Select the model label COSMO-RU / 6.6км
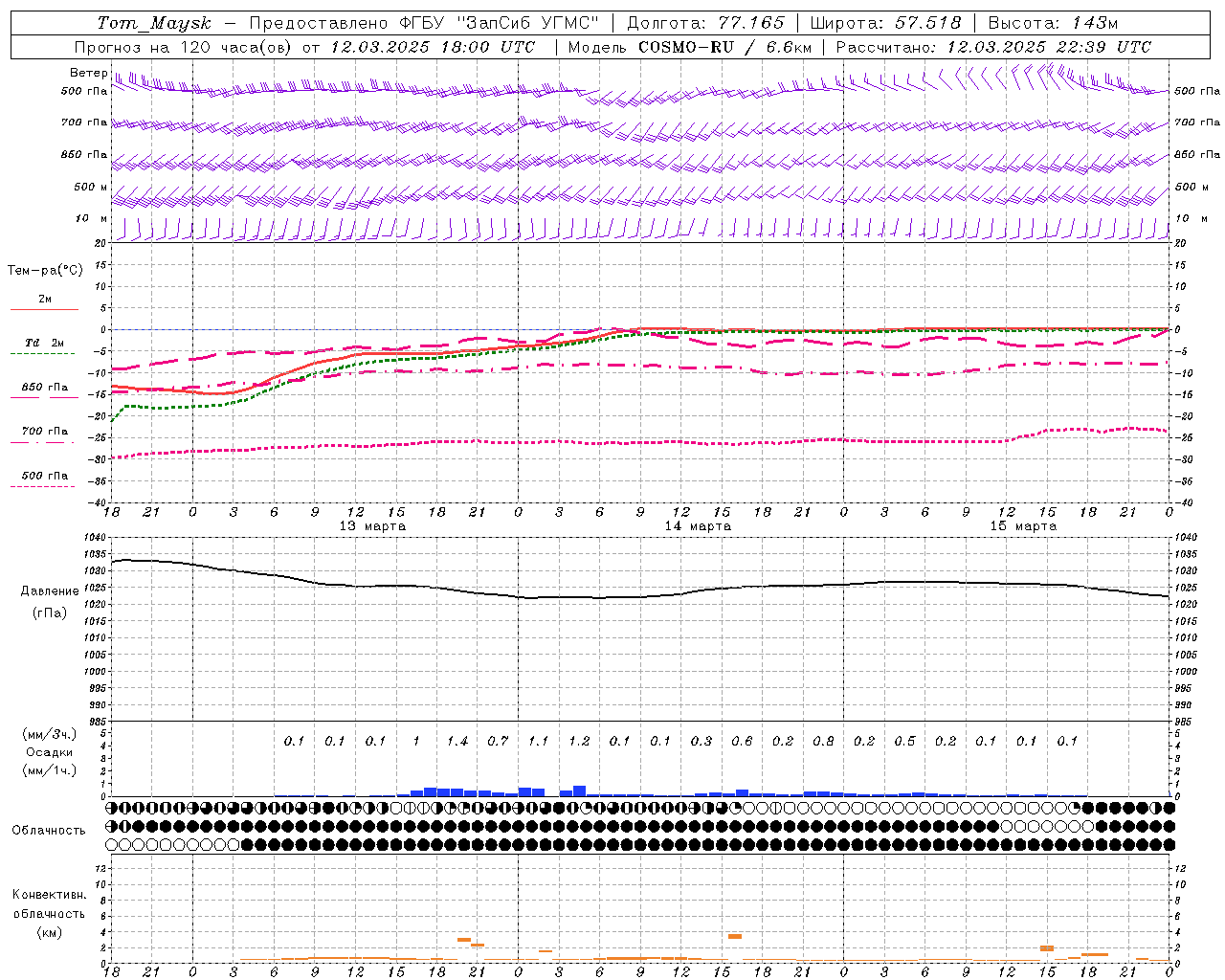Viewport: 1225px width, 980px height. [724, 47]
